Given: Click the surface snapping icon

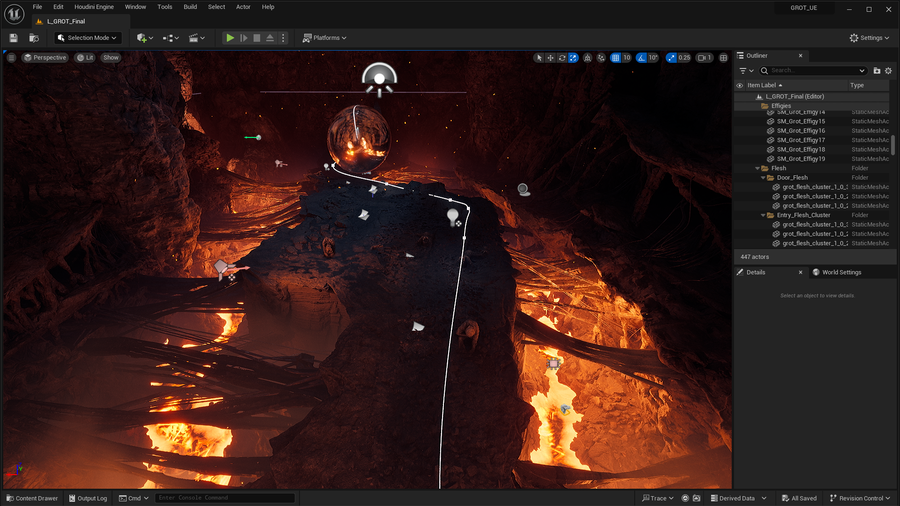Looking at the screenshot, I should point(599,58).
